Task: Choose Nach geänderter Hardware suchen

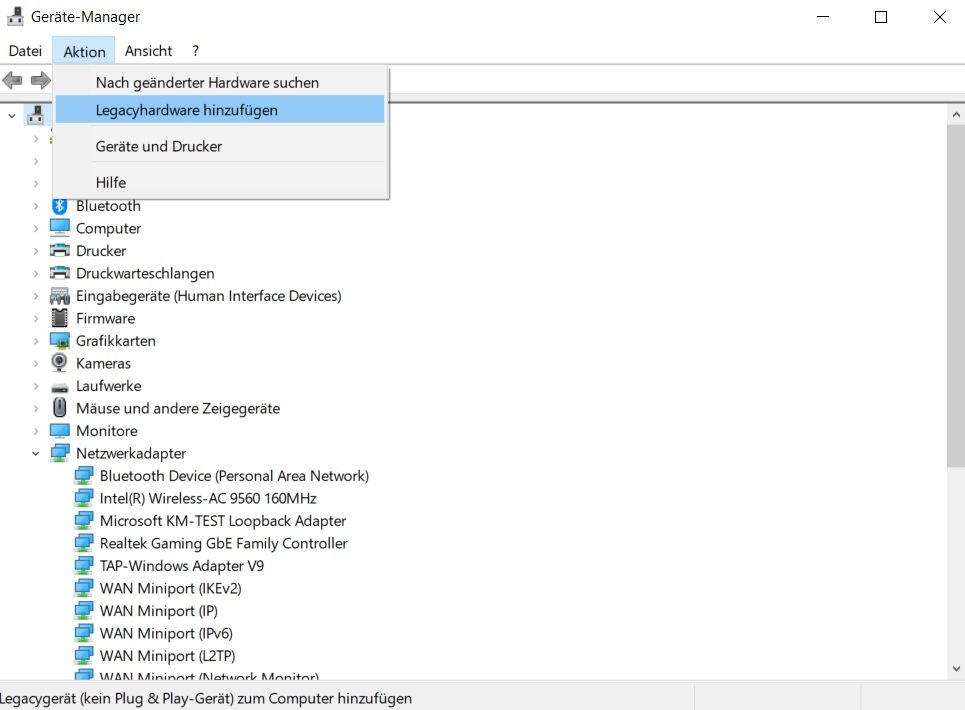Action: tap(220, 82)
